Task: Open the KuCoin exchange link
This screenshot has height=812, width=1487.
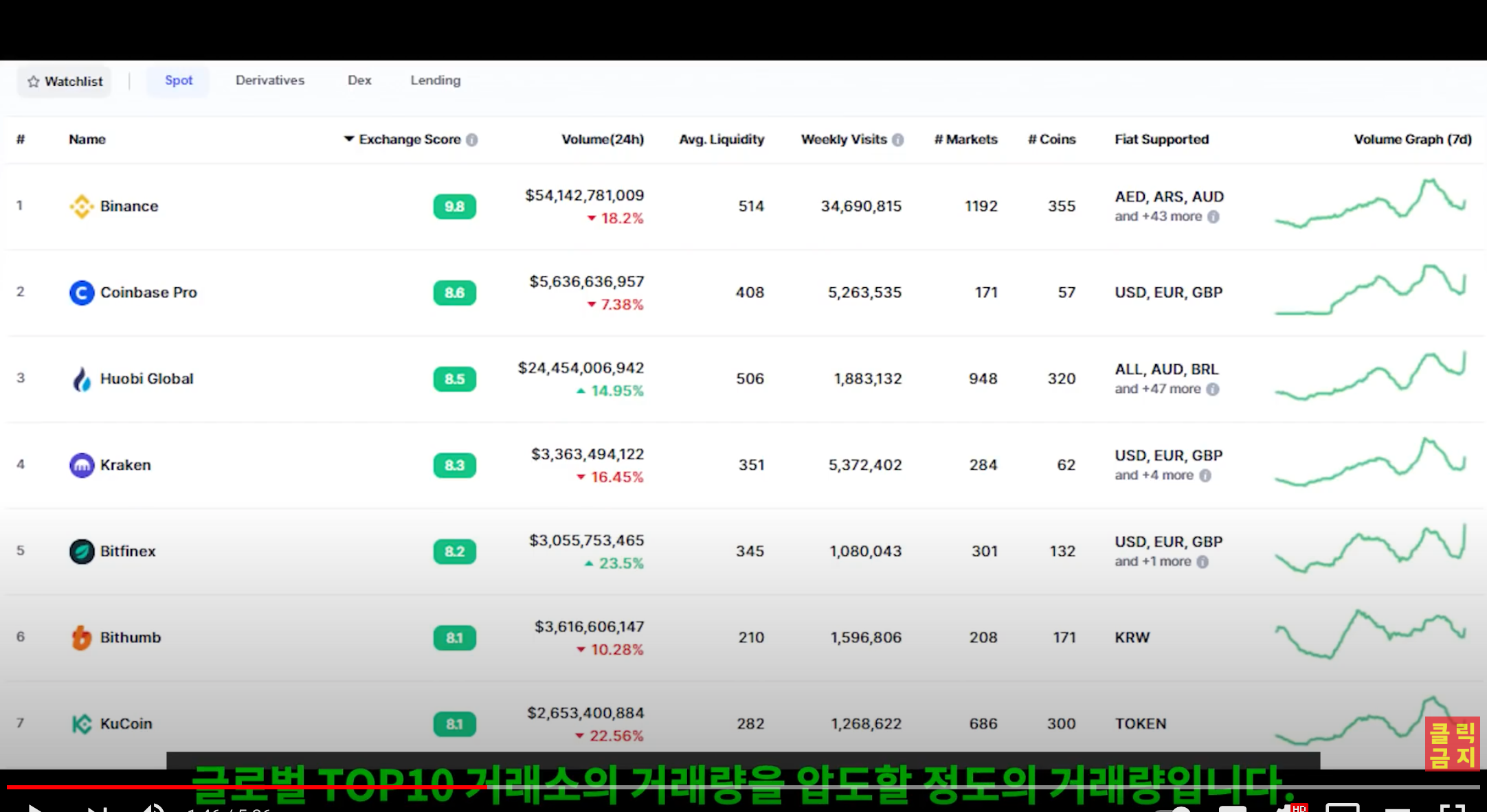Action: (126, 723)
